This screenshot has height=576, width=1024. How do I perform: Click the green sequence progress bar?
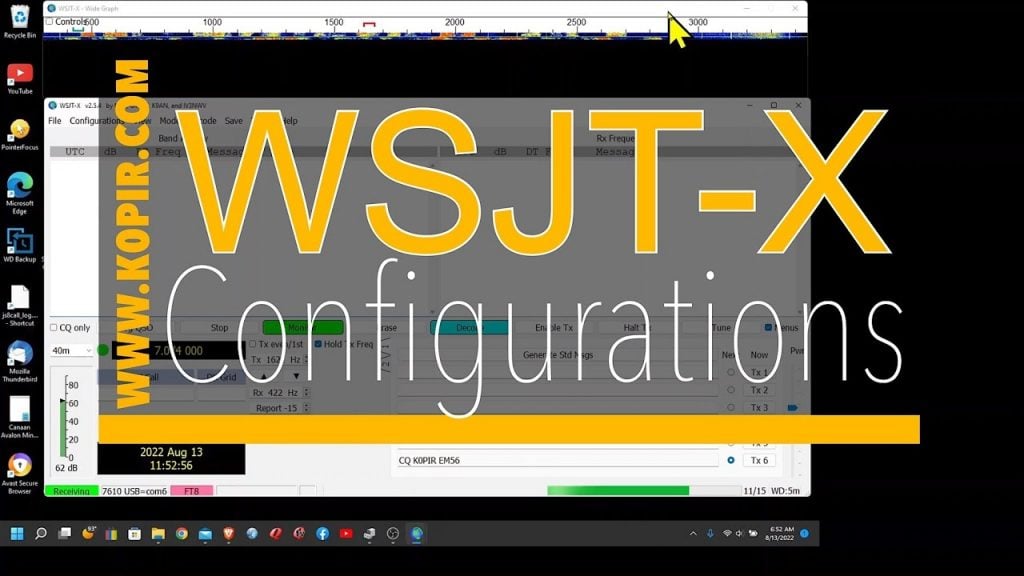643,490
